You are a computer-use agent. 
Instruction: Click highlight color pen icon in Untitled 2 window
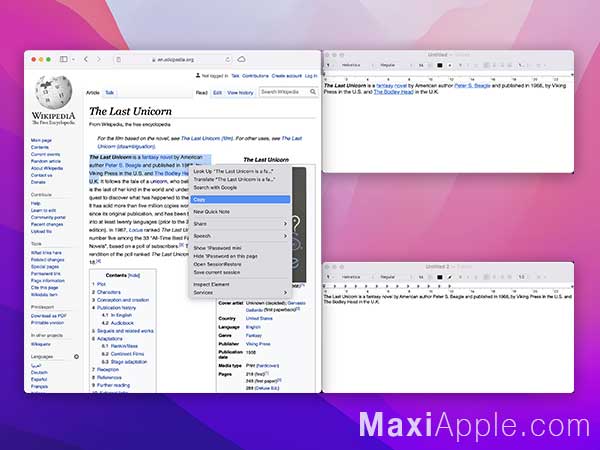pos(450,277)
